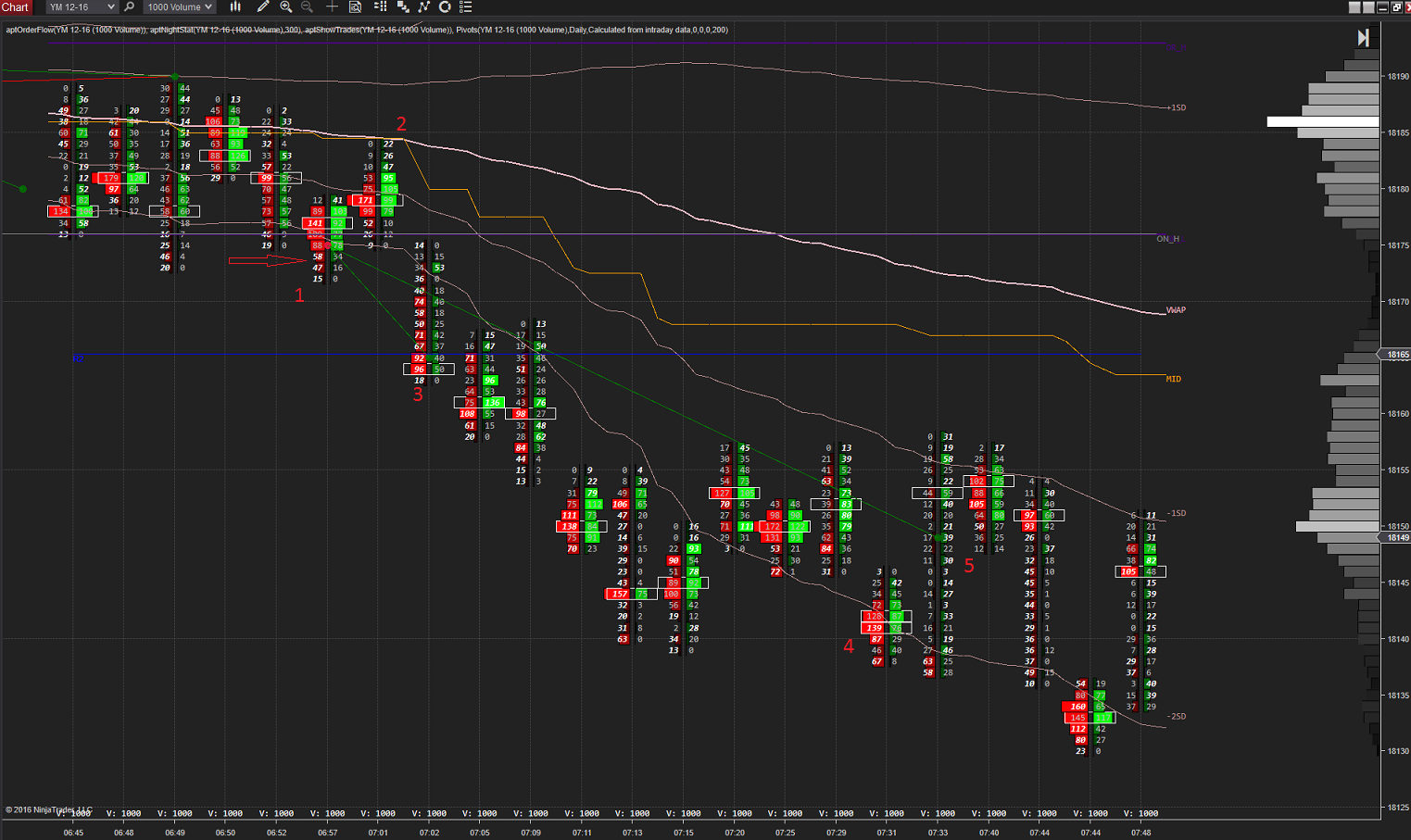The image size is (1411, 840).
Task: Select the drawing tools pencil
Action: point(263,7)
